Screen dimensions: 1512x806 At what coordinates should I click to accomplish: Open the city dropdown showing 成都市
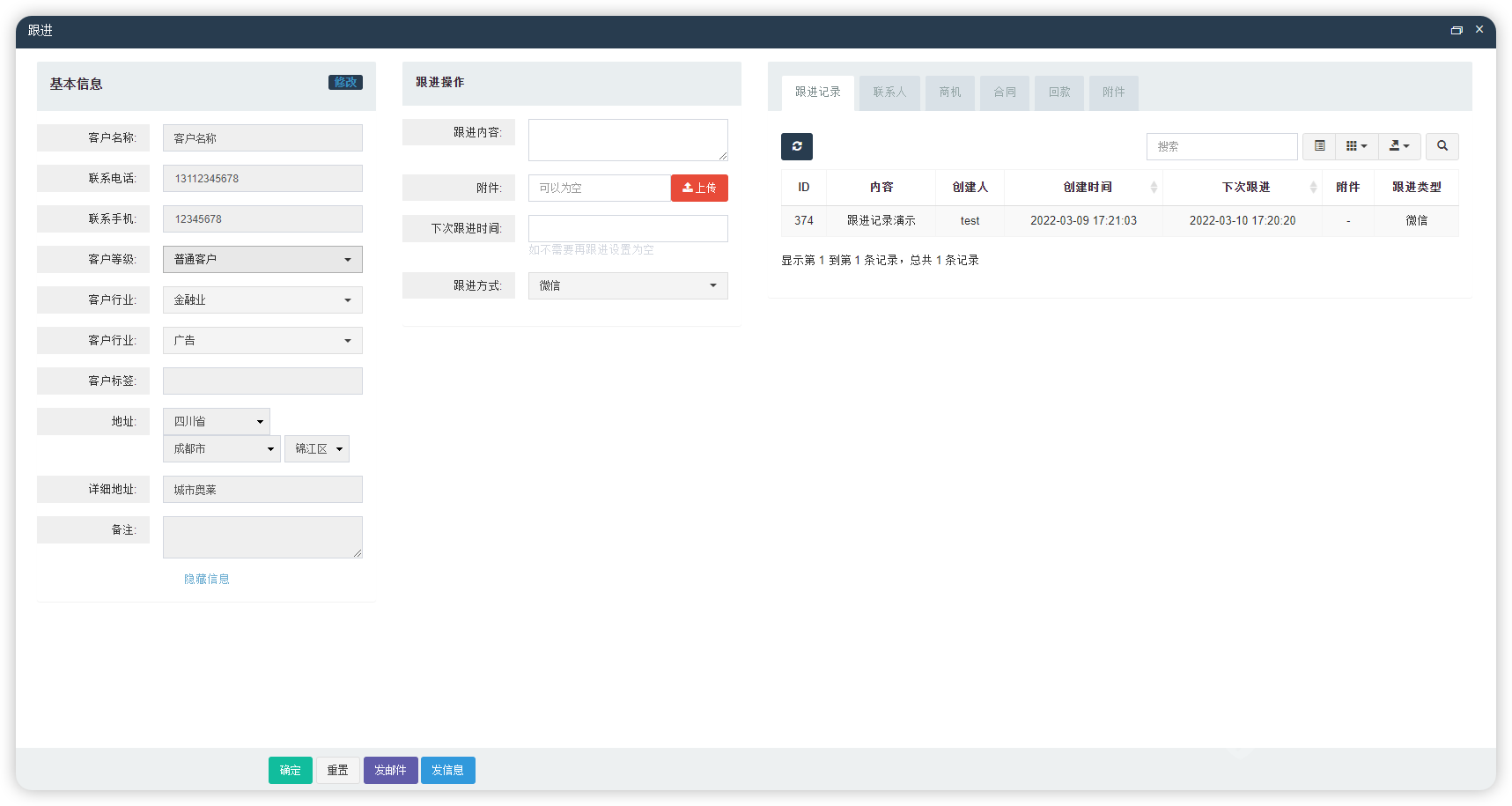tap(222, 448)
